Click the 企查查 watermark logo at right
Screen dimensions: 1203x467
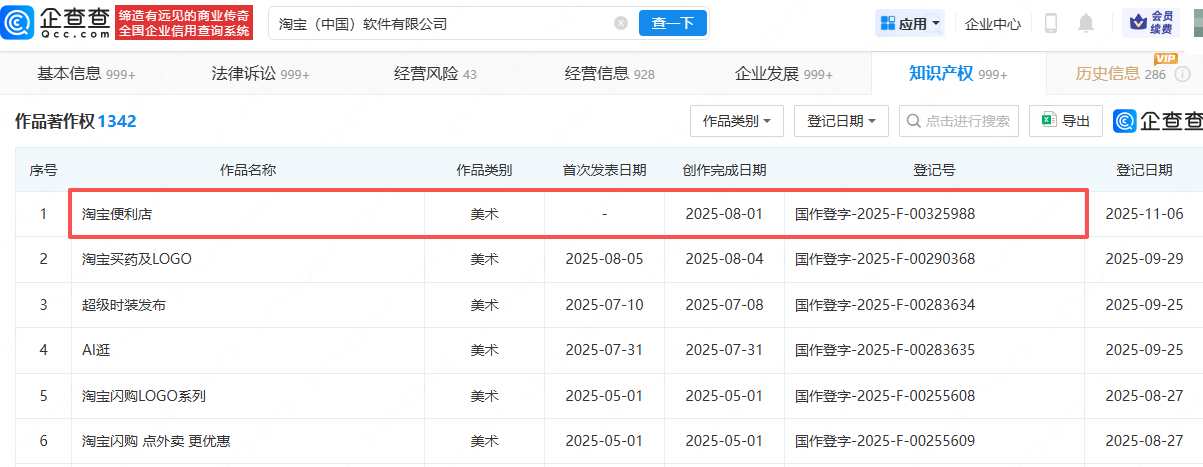(1158, 121)
